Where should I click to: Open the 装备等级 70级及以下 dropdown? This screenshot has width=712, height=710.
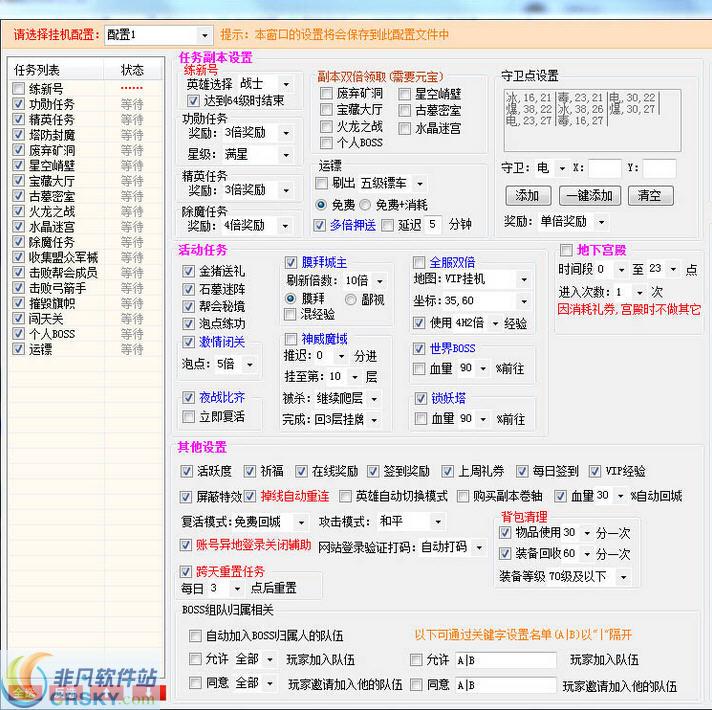588,577
